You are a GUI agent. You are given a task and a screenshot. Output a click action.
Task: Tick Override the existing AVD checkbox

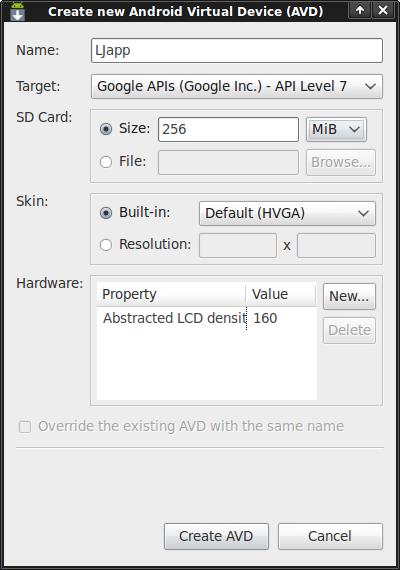point(25,427)
